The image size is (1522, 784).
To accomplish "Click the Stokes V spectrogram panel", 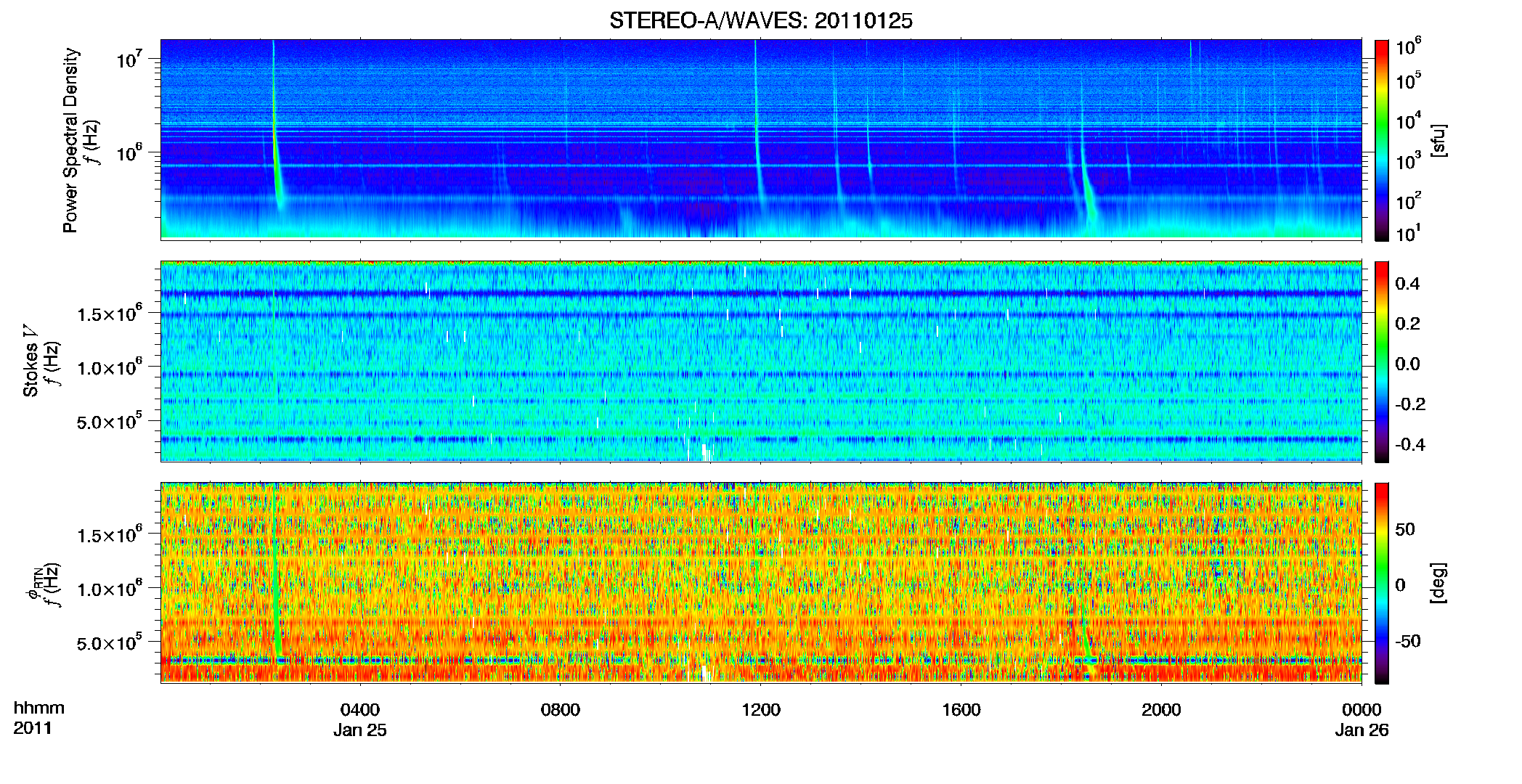I will coord(761,362).
